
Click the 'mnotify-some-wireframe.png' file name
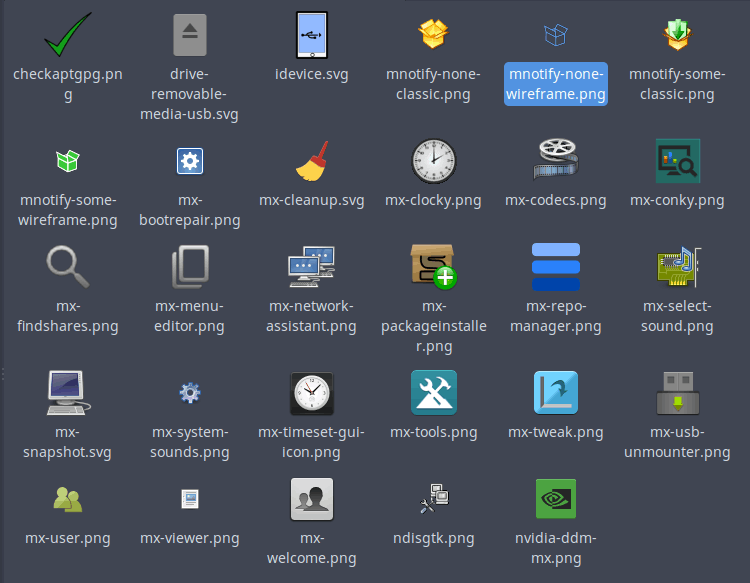(x=67, y=210)
